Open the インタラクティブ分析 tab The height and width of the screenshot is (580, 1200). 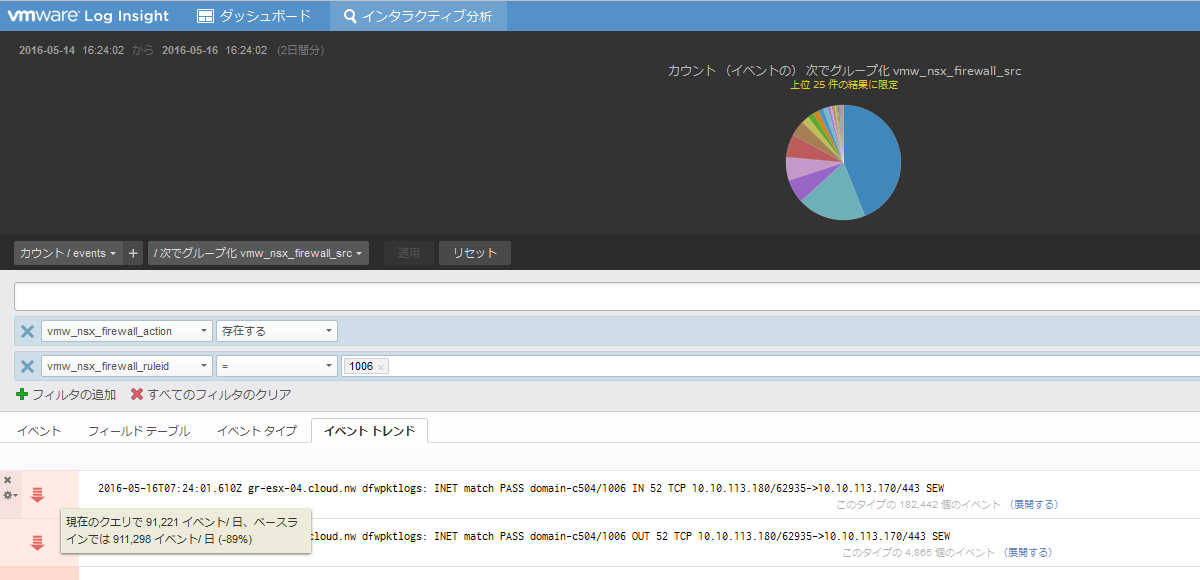(418, 16)
